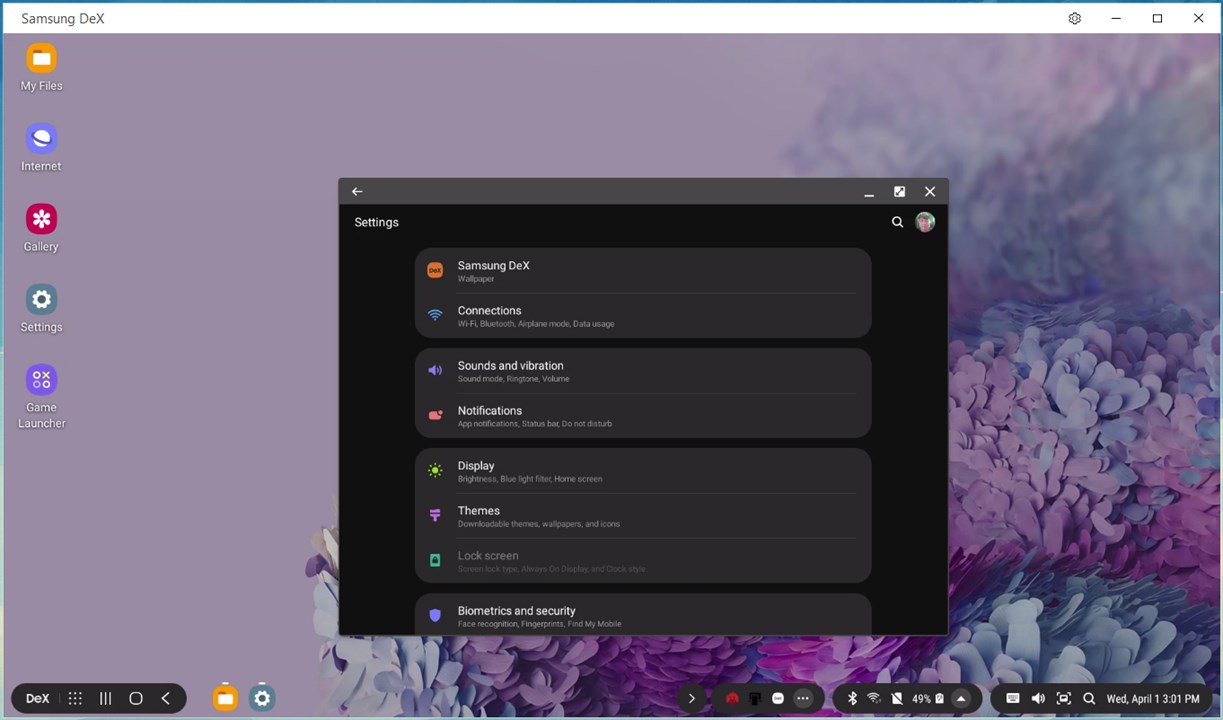
Task: Click the Wi-Fi status icon
Action: [874, 699]
